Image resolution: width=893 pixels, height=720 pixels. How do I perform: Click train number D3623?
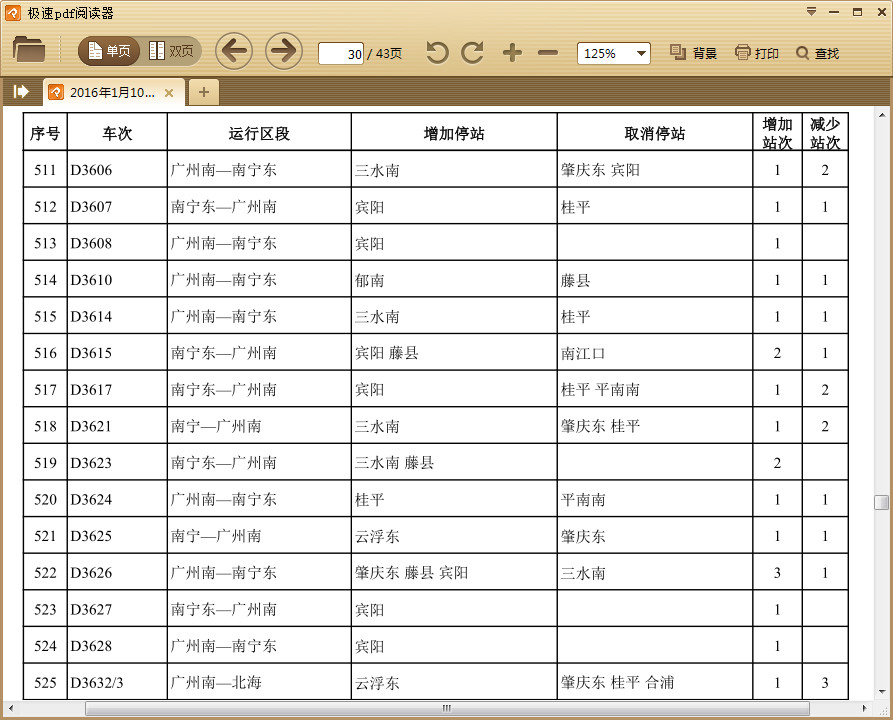pos(91,463)
